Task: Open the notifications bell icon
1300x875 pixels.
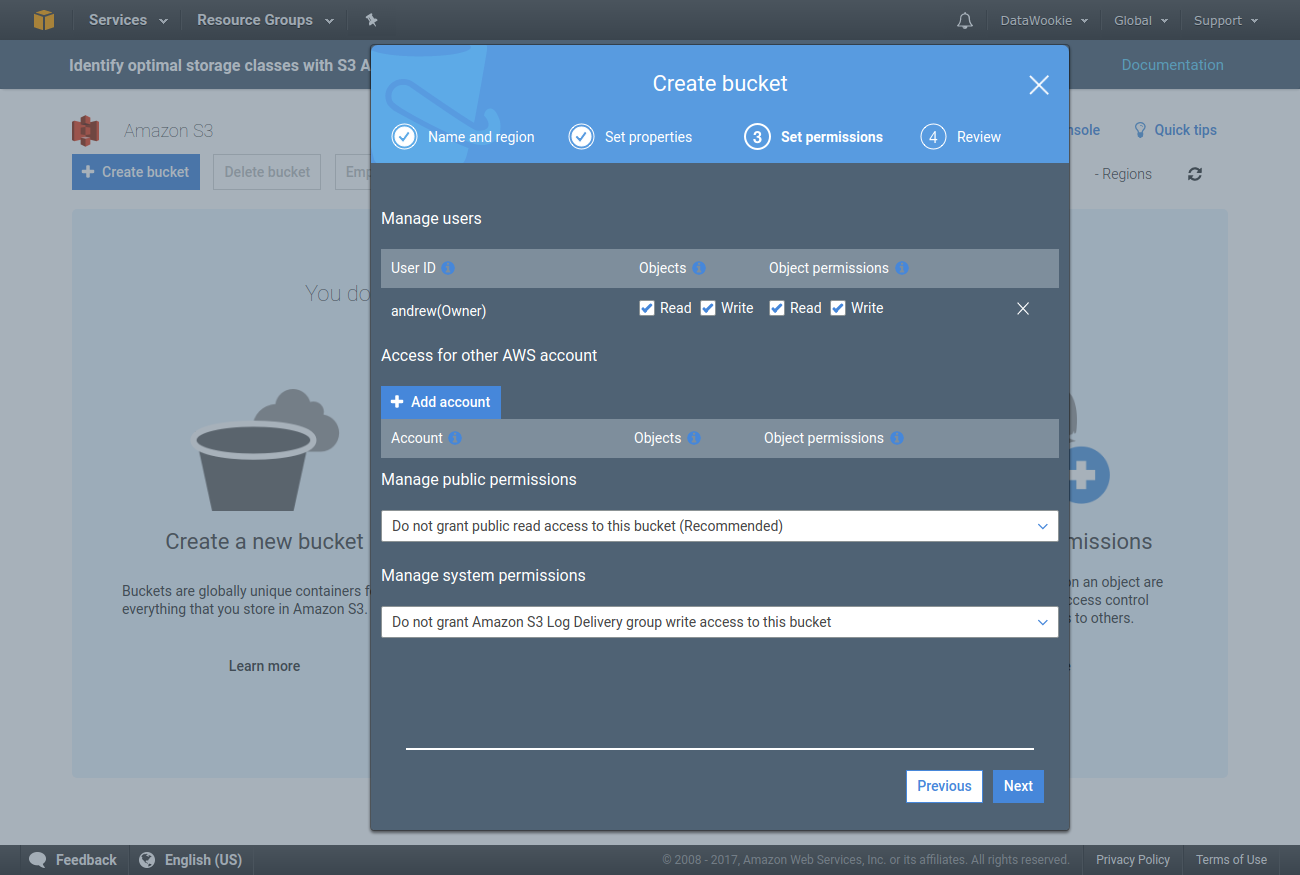Action: click(964, 20)
